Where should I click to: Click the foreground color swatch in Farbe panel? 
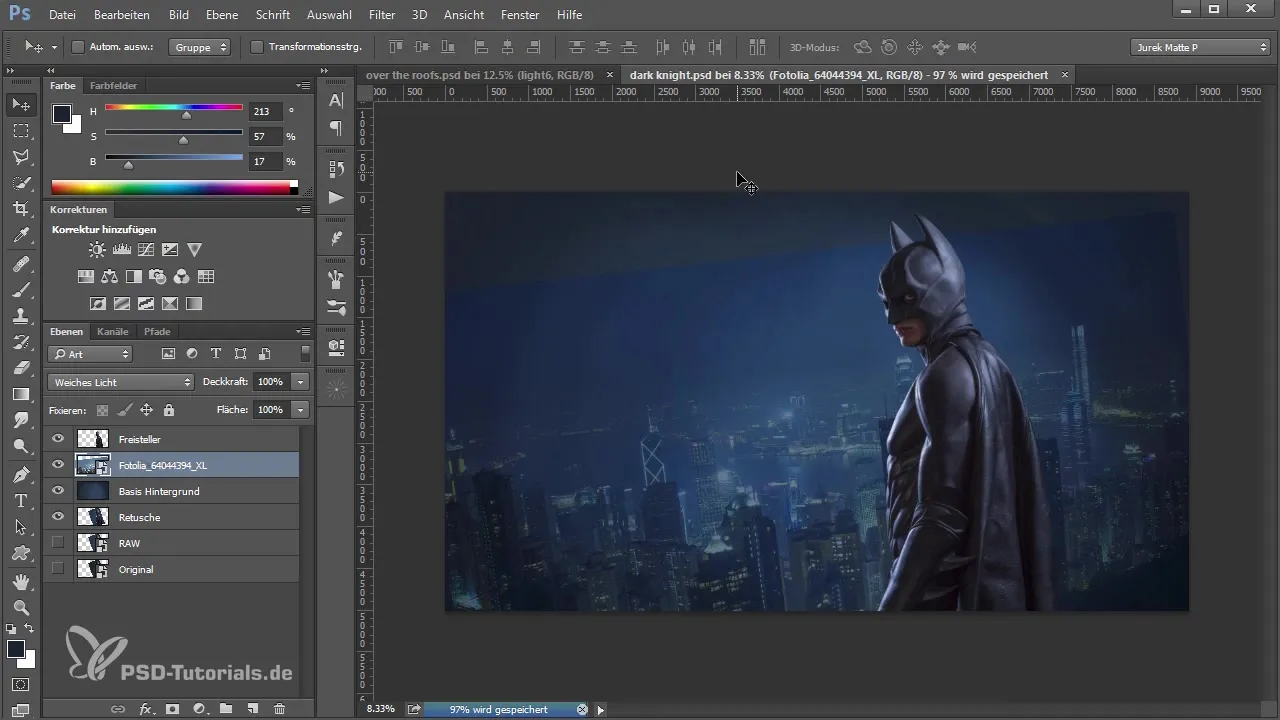[x=62, y=113]
